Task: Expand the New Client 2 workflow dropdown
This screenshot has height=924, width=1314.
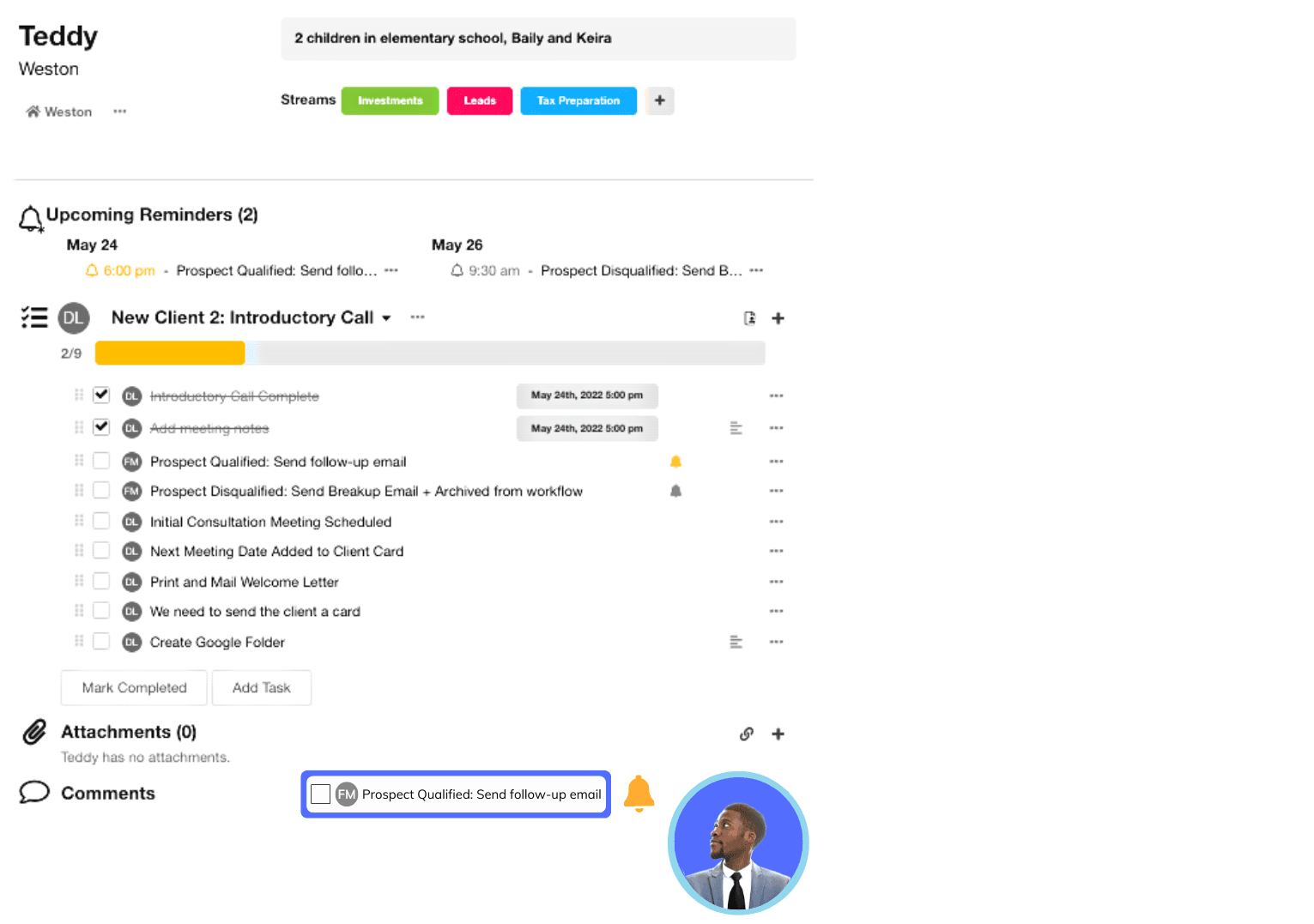Action: 386,318
